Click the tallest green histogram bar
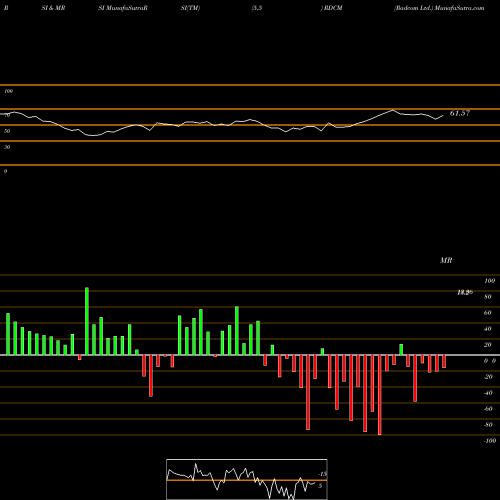The width and height of the screenshot is (500, 500). tap(87, 321)
